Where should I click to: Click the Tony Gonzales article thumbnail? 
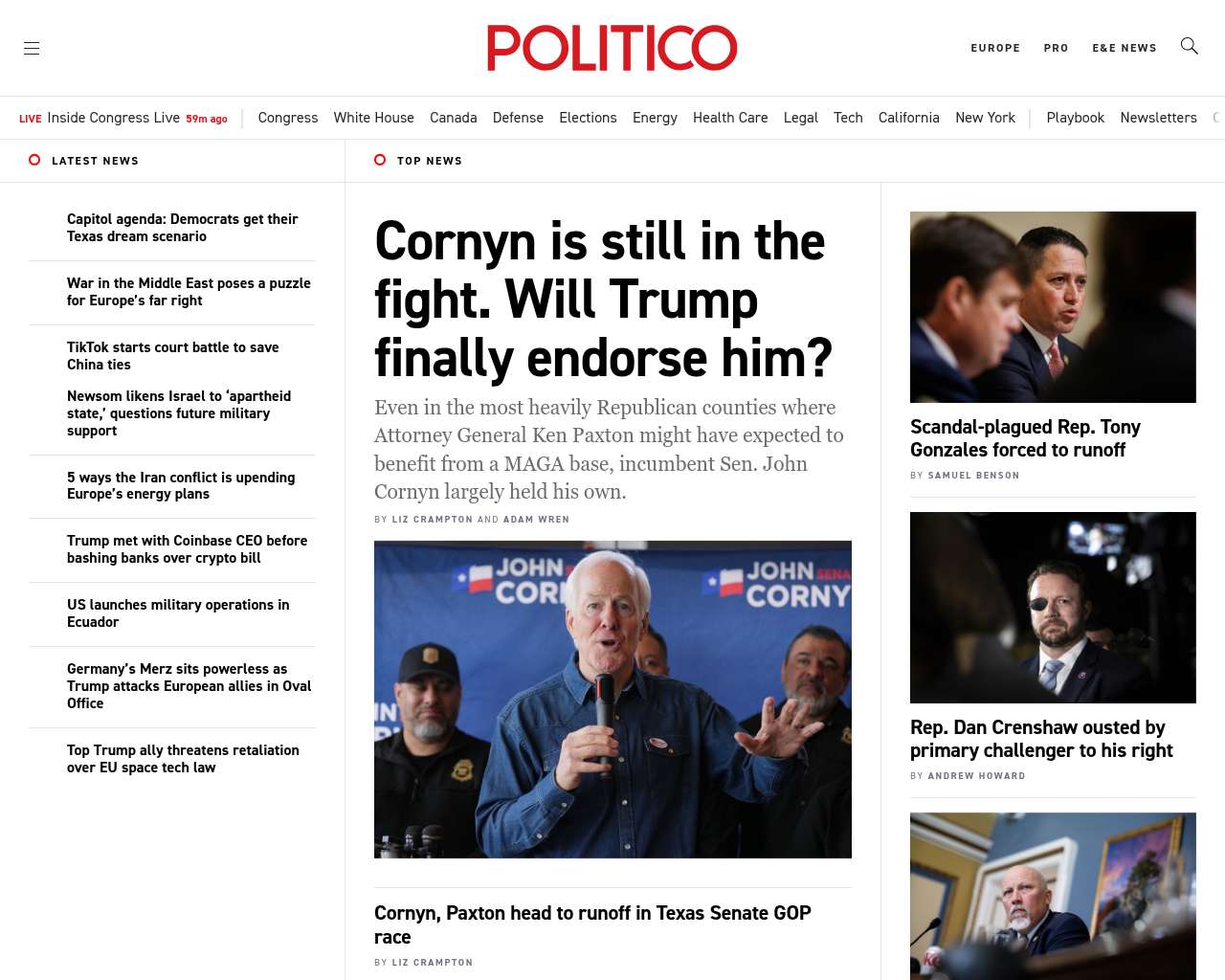tap(1053, 307)
